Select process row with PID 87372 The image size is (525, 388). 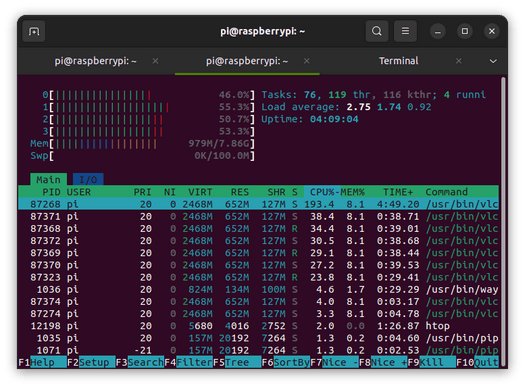258,241
